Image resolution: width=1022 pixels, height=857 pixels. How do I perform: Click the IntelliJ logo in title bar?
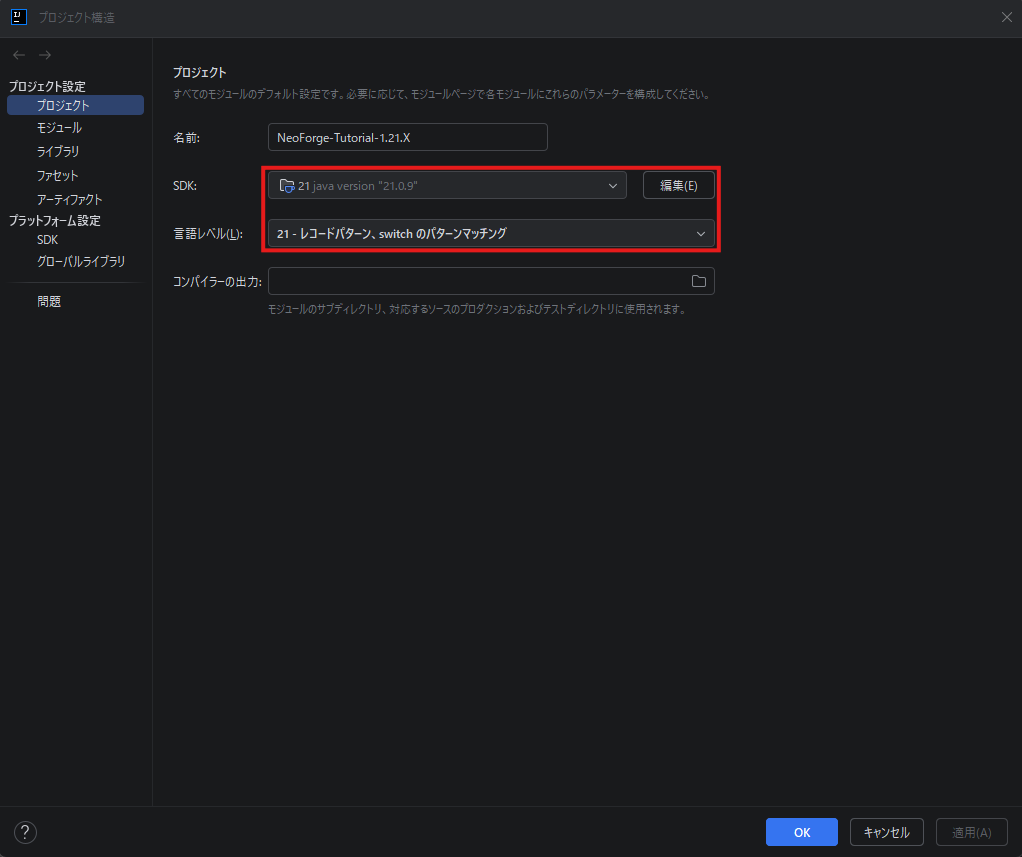click(x=18, y=17)
